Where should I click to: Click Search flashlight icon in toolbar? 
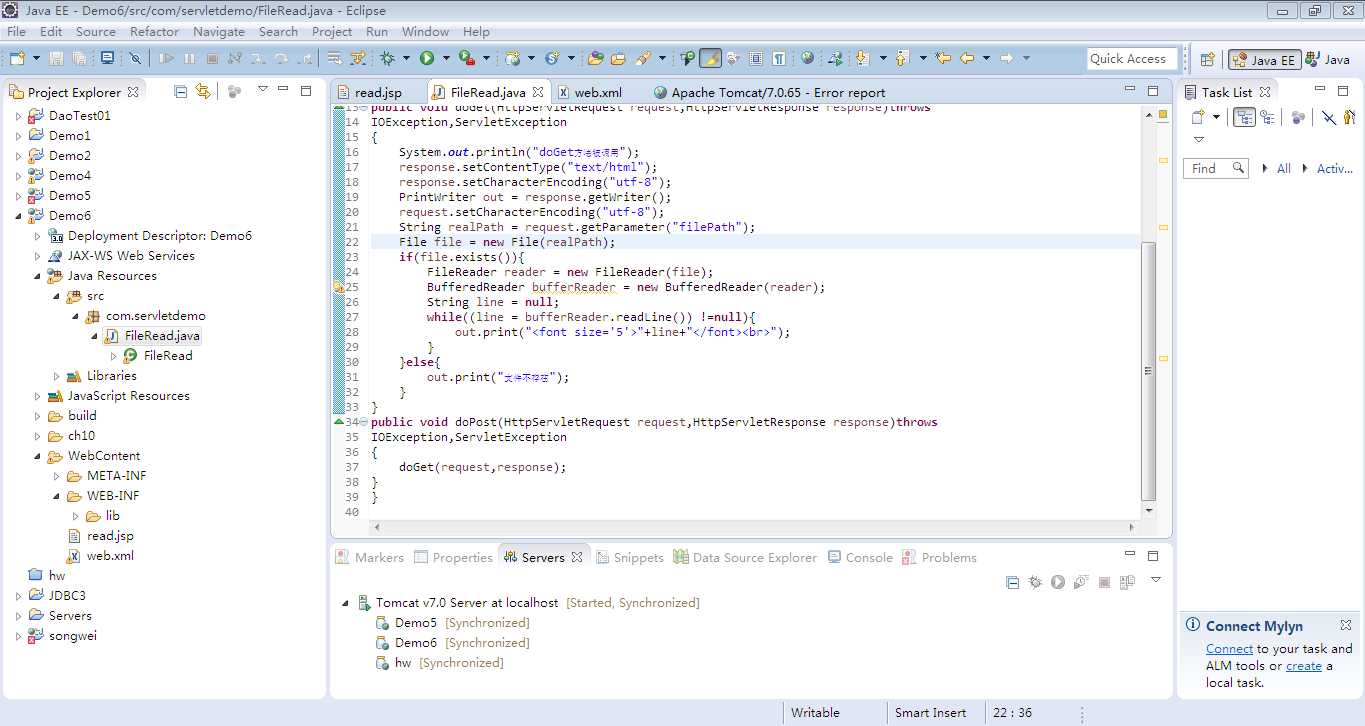coord(643,58)
